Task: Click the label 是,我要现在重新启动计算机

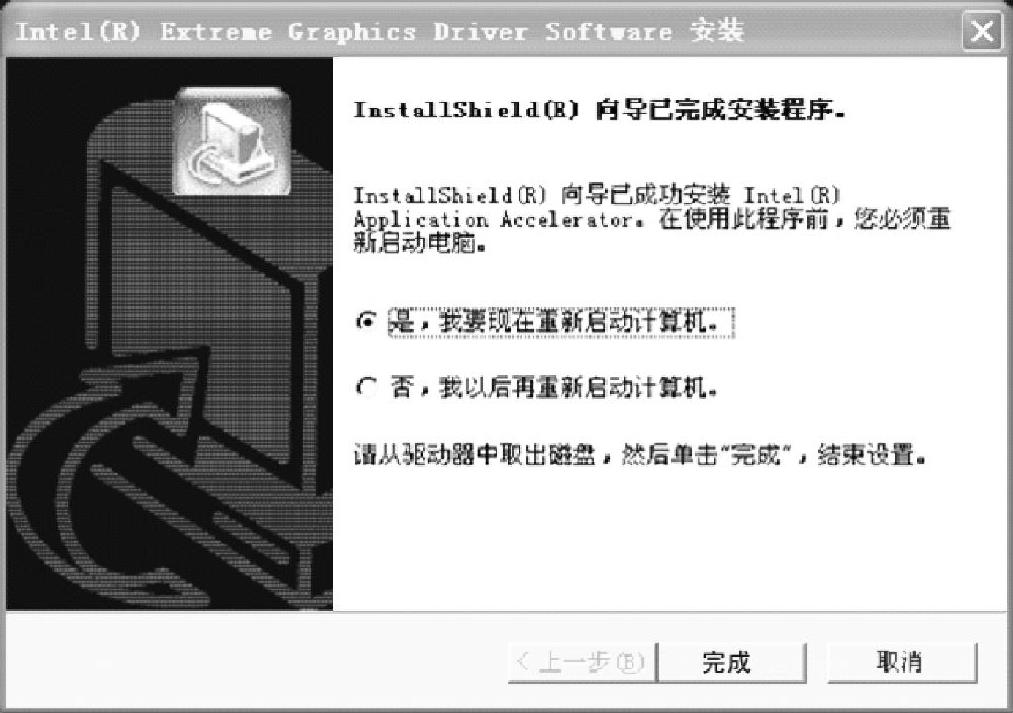Action: 560,322
